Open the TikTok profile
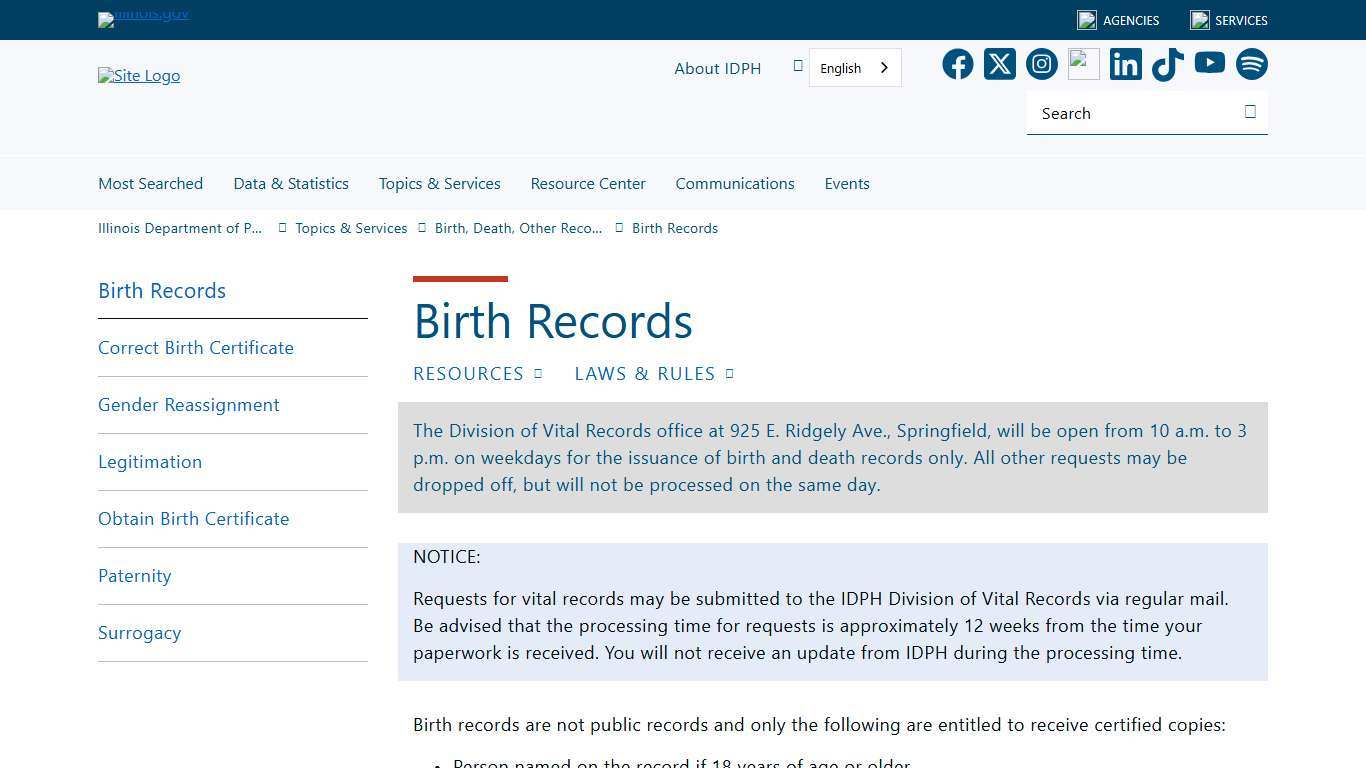1366x768 pixels. pyautogui.click(x=1167, y=63)
